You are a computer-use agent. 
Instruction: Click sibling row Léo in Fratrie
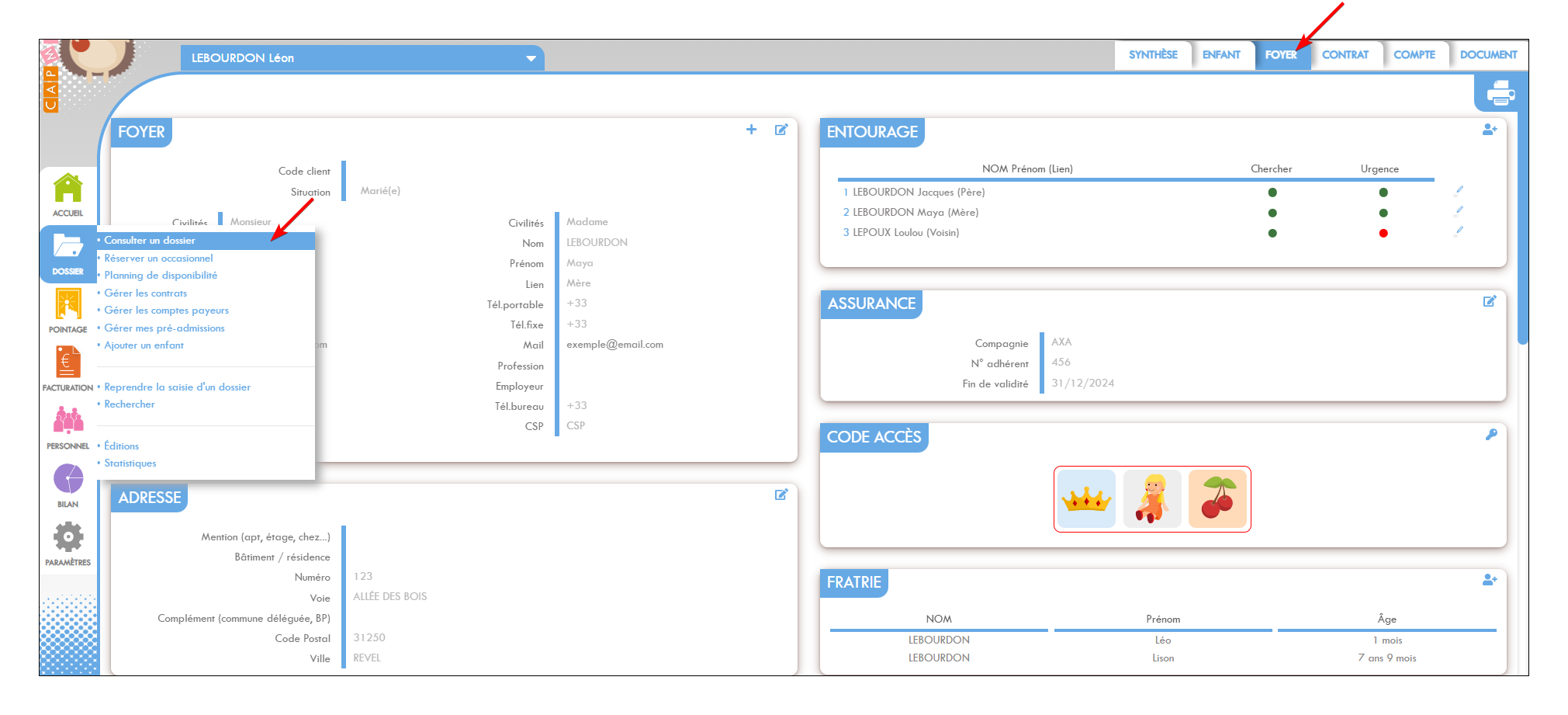(1163, 640)
